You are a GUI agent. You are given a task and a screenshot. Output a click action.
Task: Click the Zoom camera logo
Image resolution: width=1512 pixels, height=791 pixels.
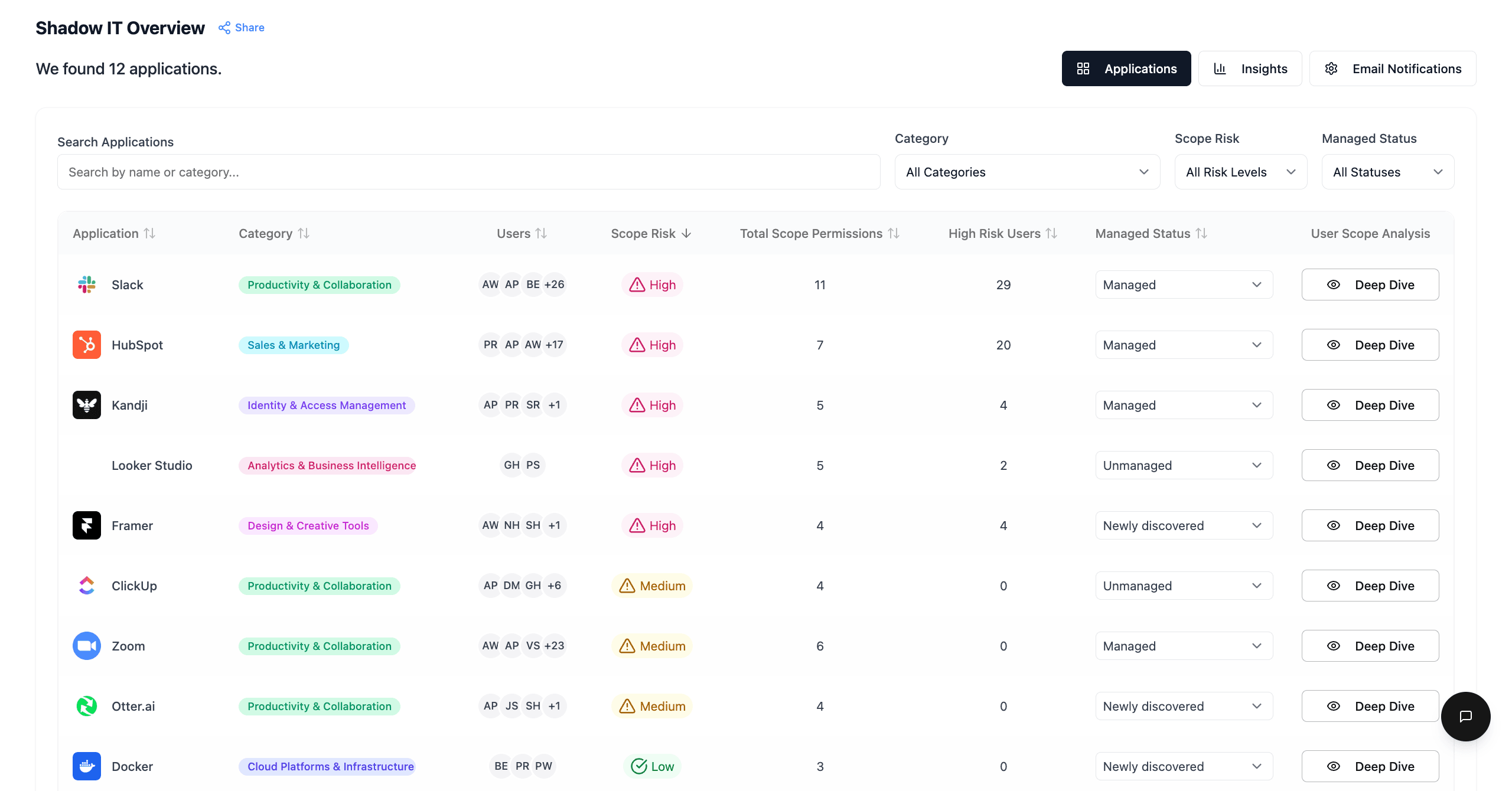click(x=87, y=646)
